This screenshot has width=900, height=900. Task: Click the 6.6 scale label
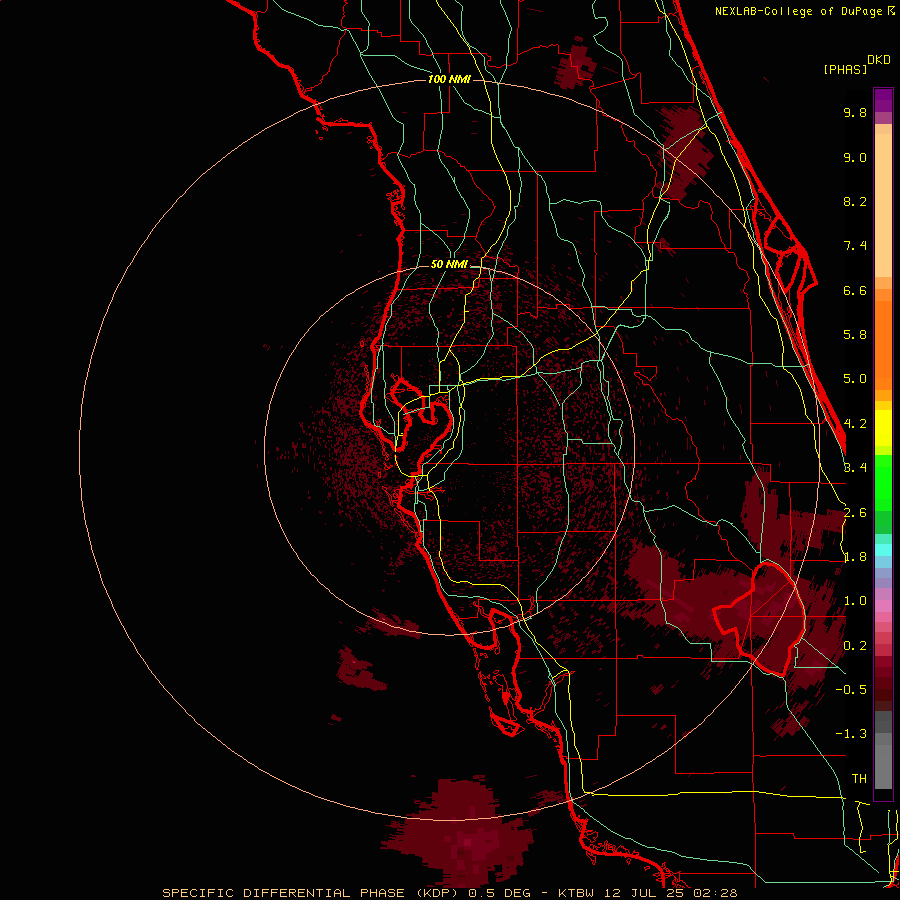click(855, 290)
